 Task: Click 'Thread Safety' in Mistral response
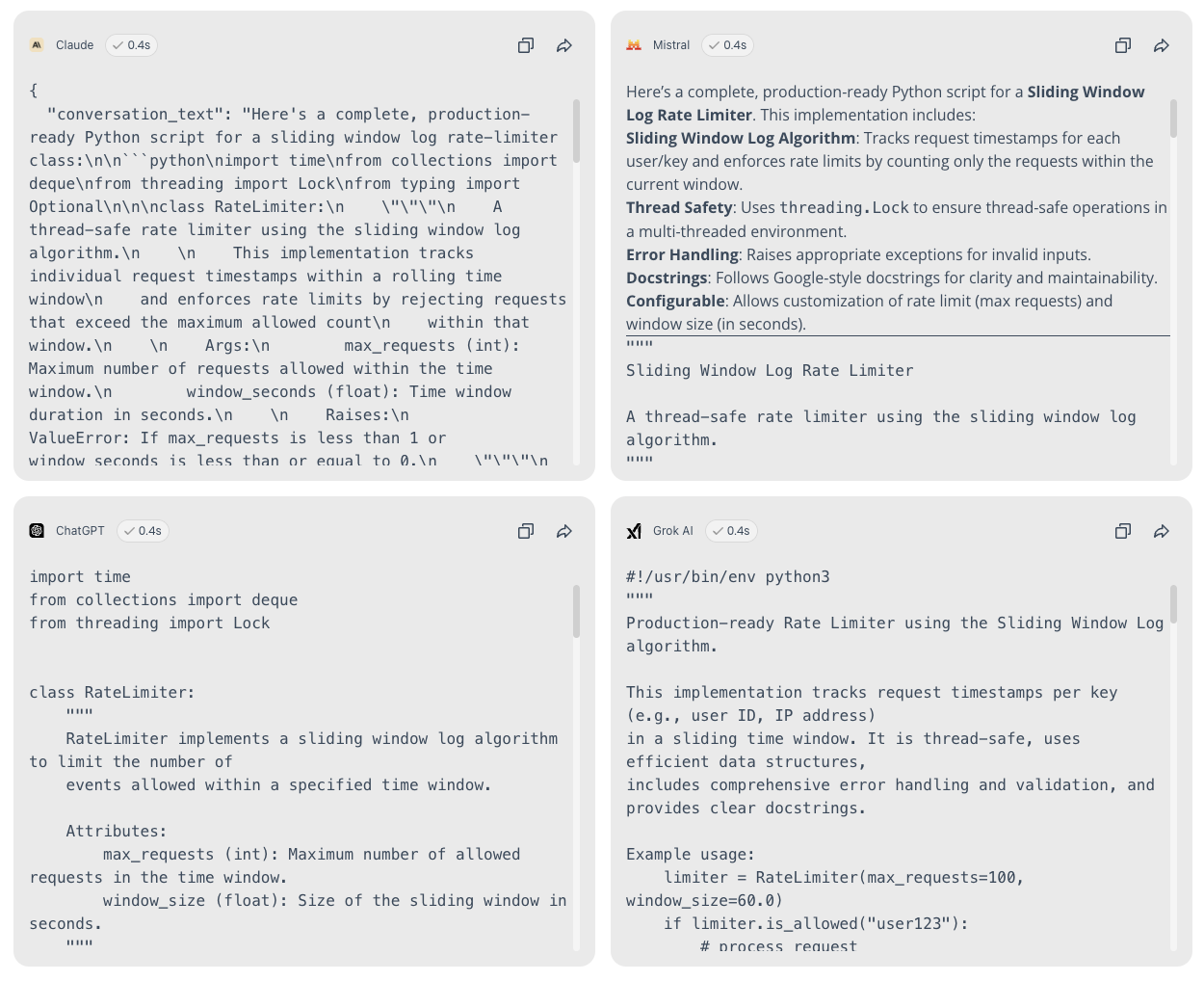pyautogui.click(x=679, y=207)
